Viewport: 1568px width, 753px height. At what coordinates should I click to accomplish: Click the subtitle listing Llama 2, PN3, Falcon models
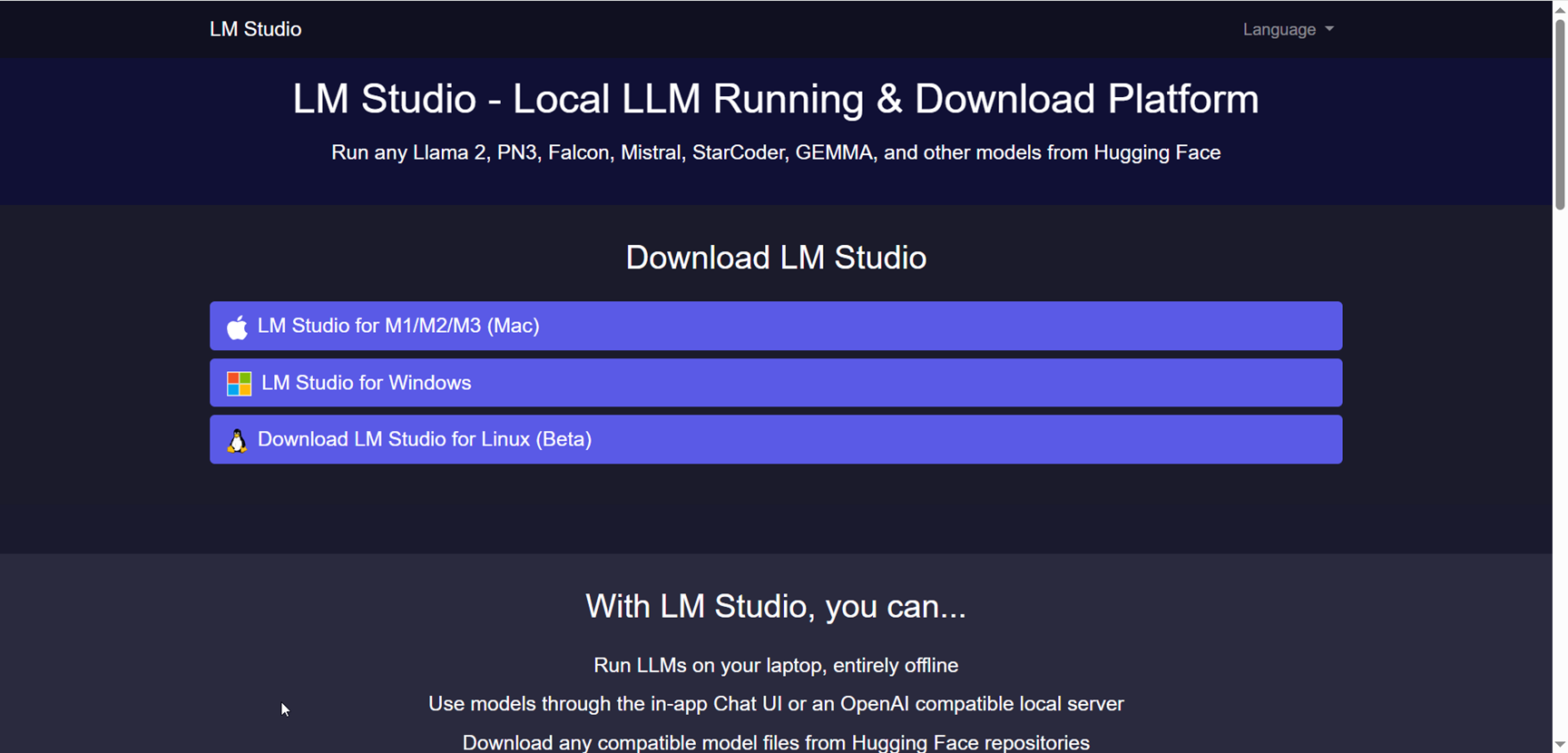(776, 152)
